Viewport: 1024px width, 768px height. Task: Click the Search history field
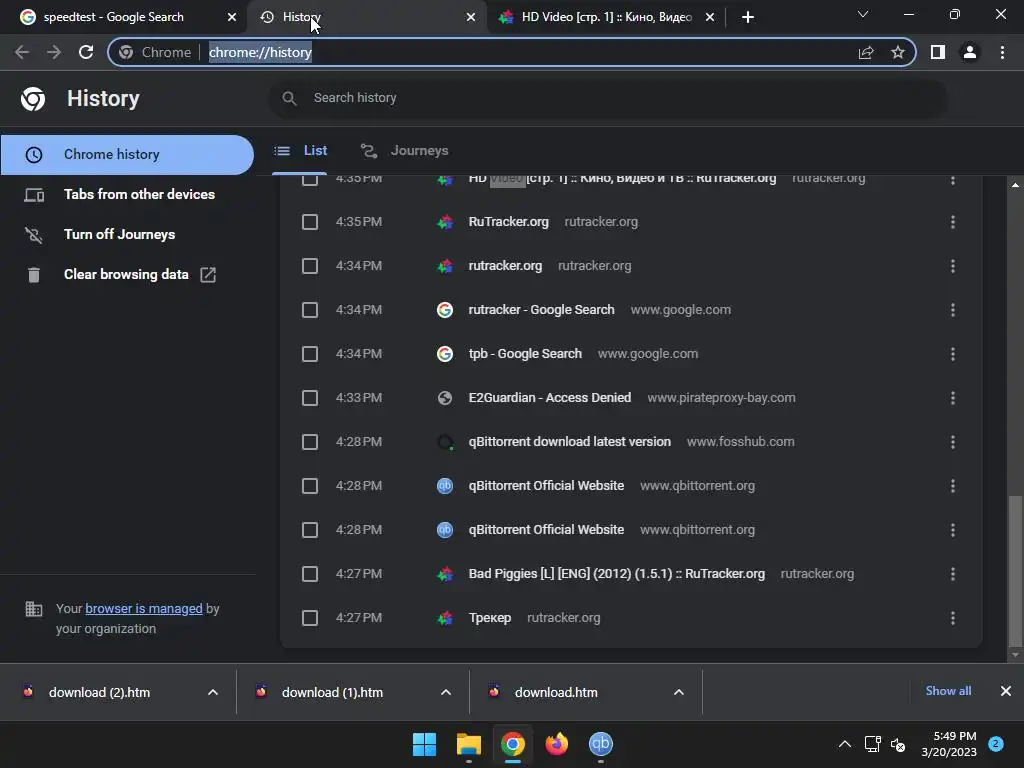coord(607,98)
